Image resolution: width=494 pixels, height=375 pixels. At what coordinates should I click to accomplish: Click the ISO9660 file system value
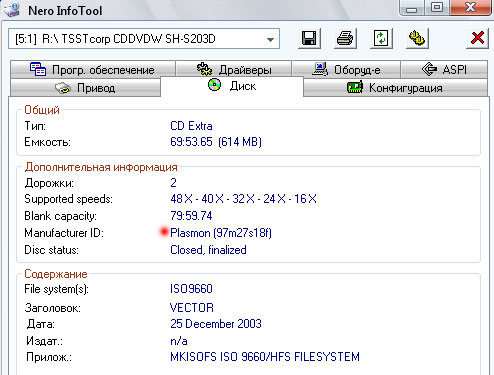point(191,289)
